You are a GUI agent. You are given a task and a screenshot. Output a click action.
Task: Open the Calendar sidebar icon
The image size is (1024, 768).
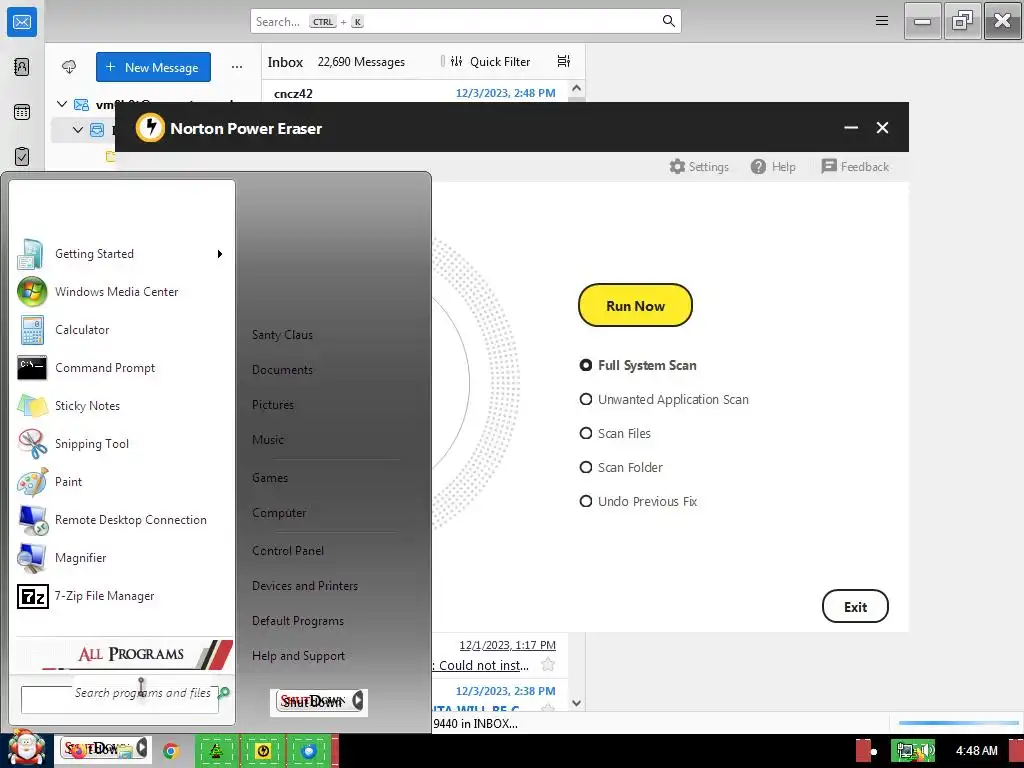[x=22, y=112]
